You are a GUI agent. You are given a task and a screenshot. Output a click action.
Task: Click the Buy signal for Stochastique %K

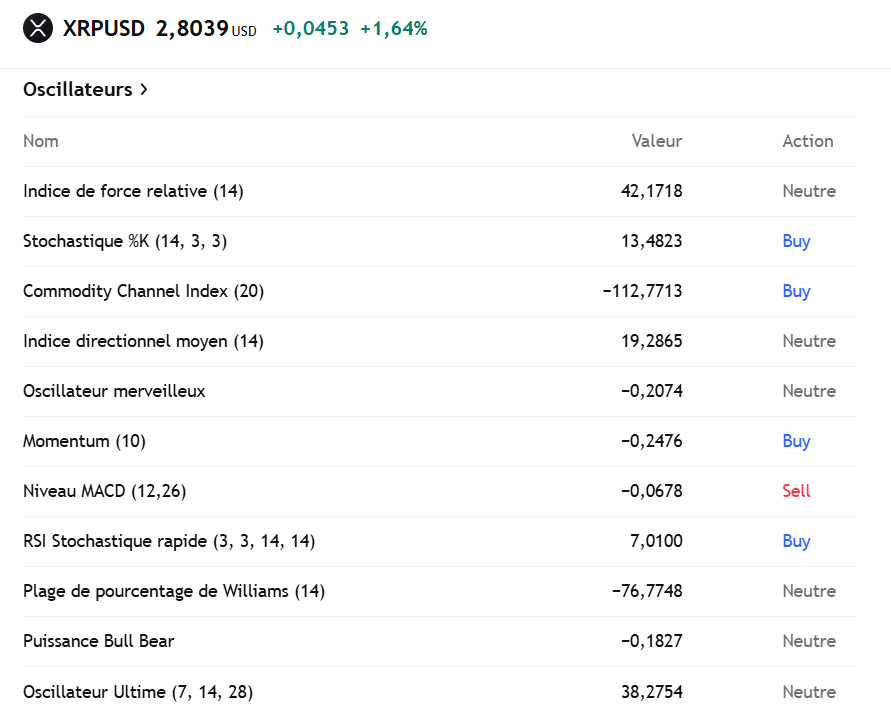coord(796,241)
